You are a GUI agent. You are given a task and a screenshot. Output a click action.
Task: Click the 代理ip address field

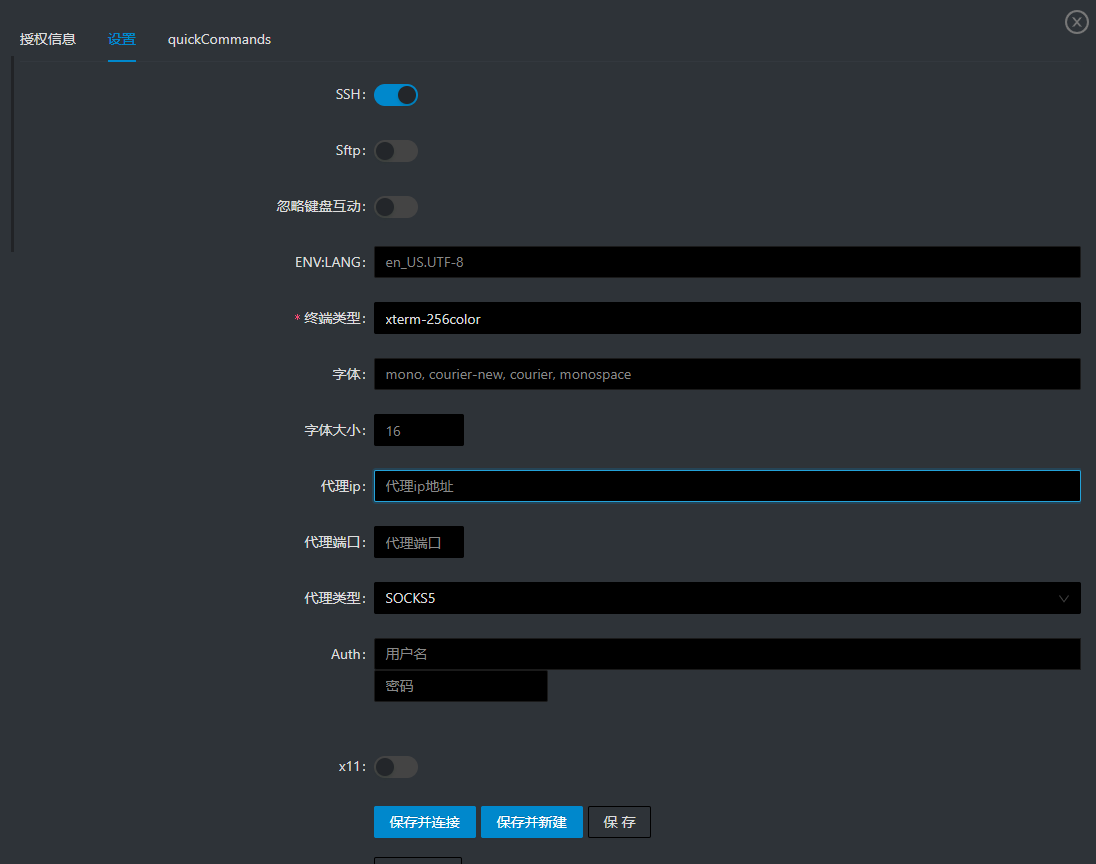click(x=727, y=486)
